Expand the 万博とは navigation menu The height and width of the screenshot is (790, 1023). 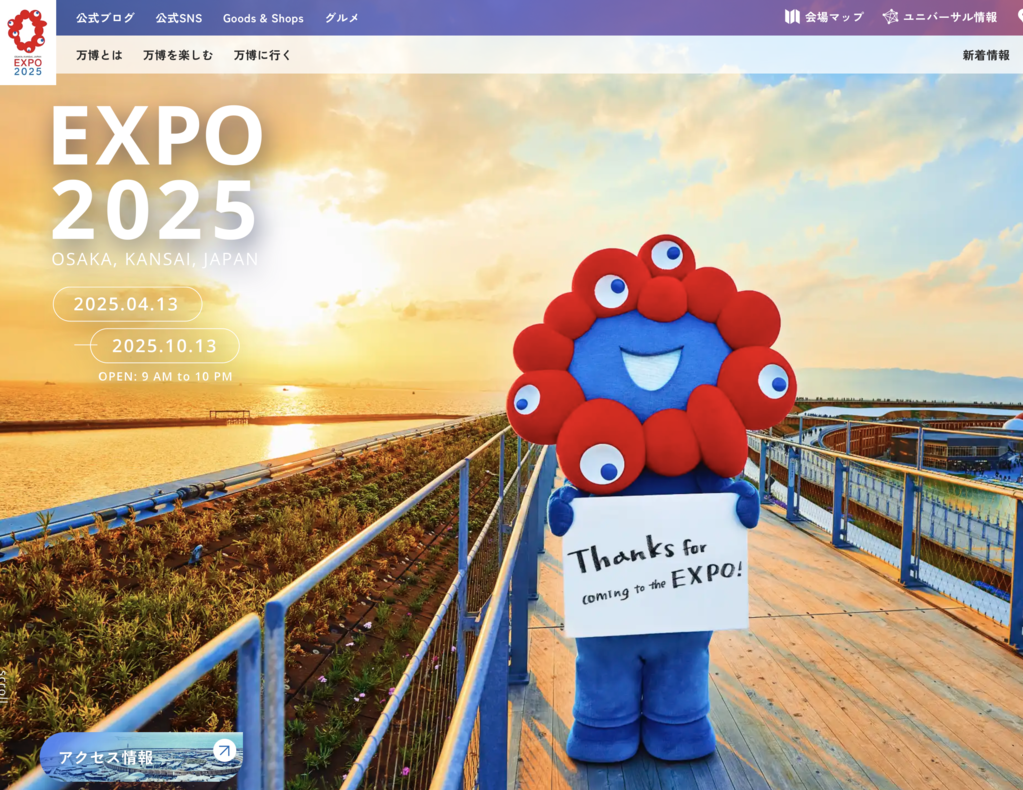pos(99,55)
